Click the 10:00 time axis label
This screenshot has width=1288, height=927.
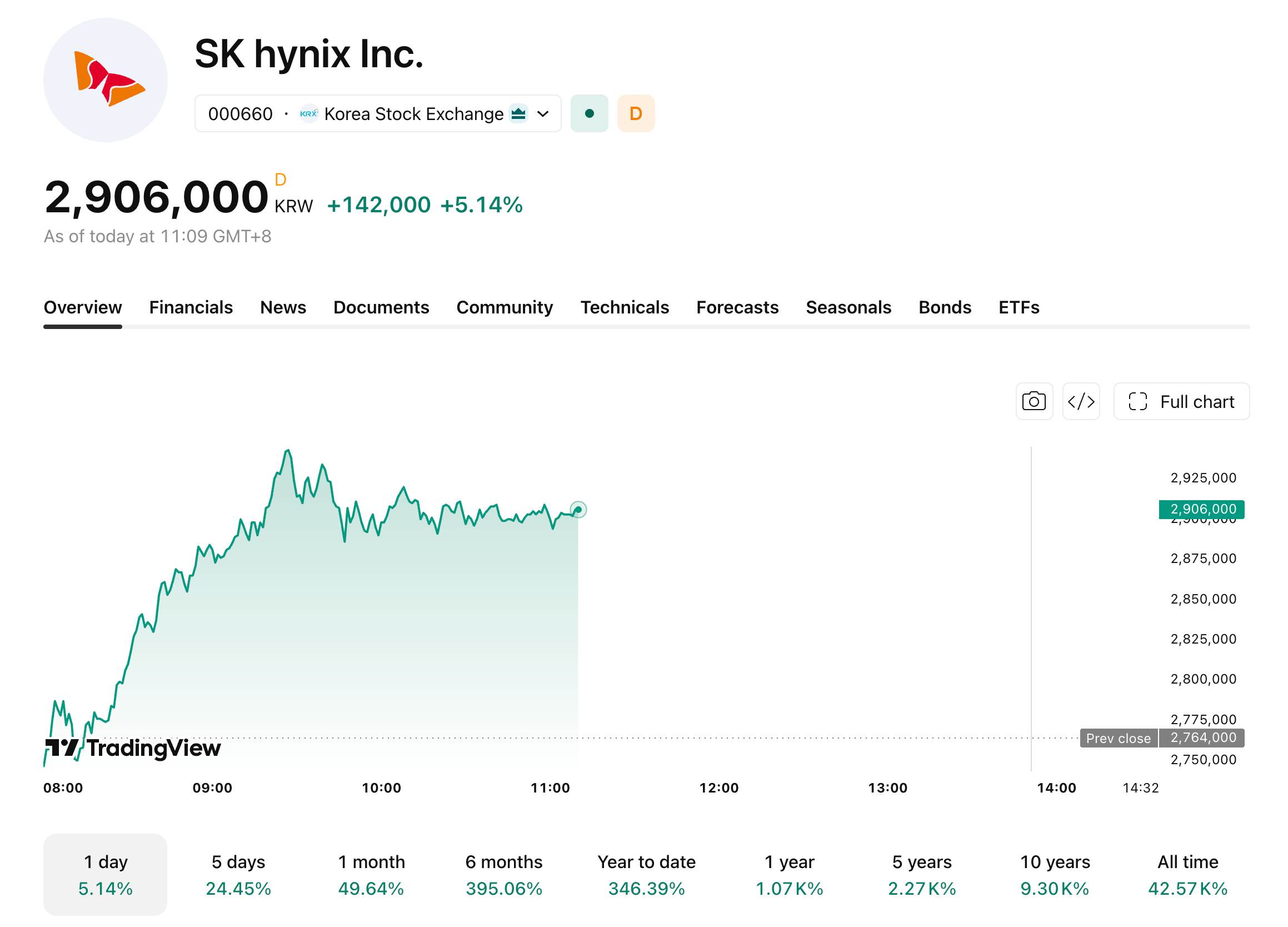click(x=382, y=789)
